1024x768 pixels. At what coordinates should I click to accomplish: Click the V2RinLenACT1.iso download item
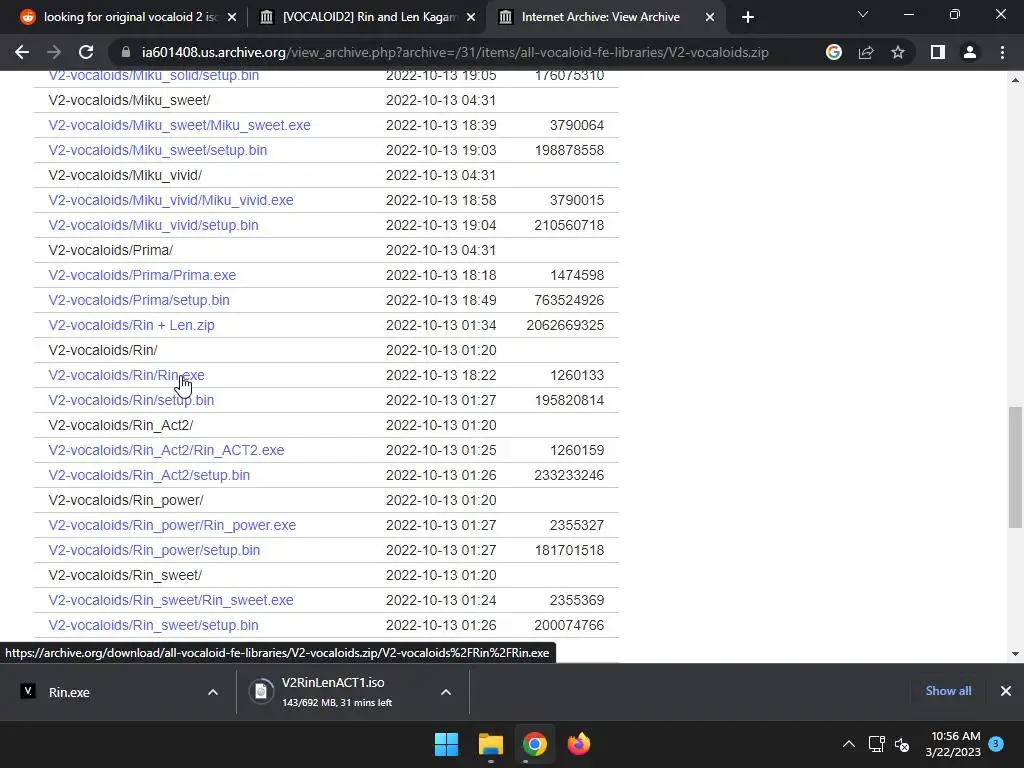coord(336,692)
